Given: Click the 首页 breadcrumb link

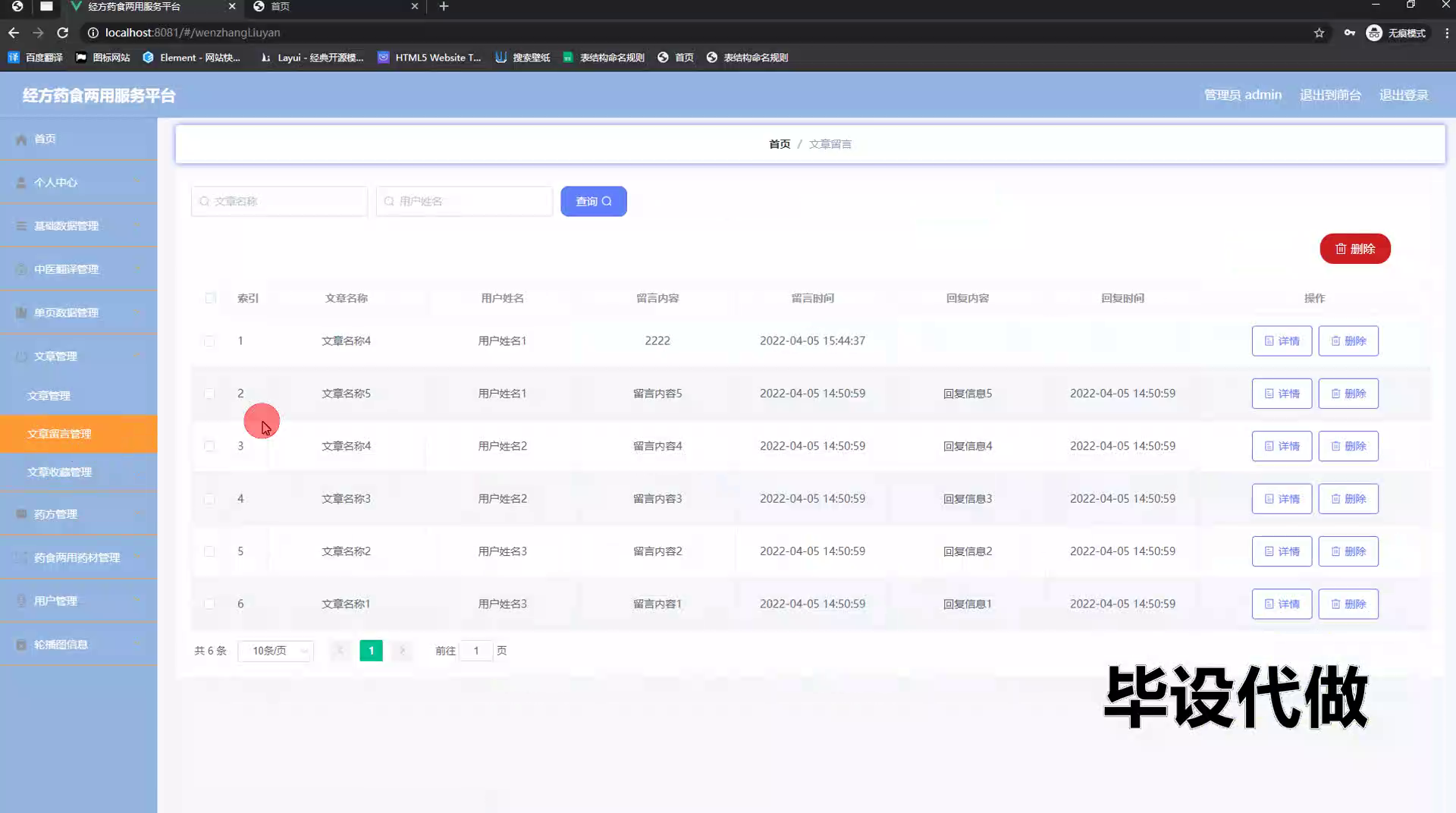Looking at the screenshot, I should (x=780, y=144).
